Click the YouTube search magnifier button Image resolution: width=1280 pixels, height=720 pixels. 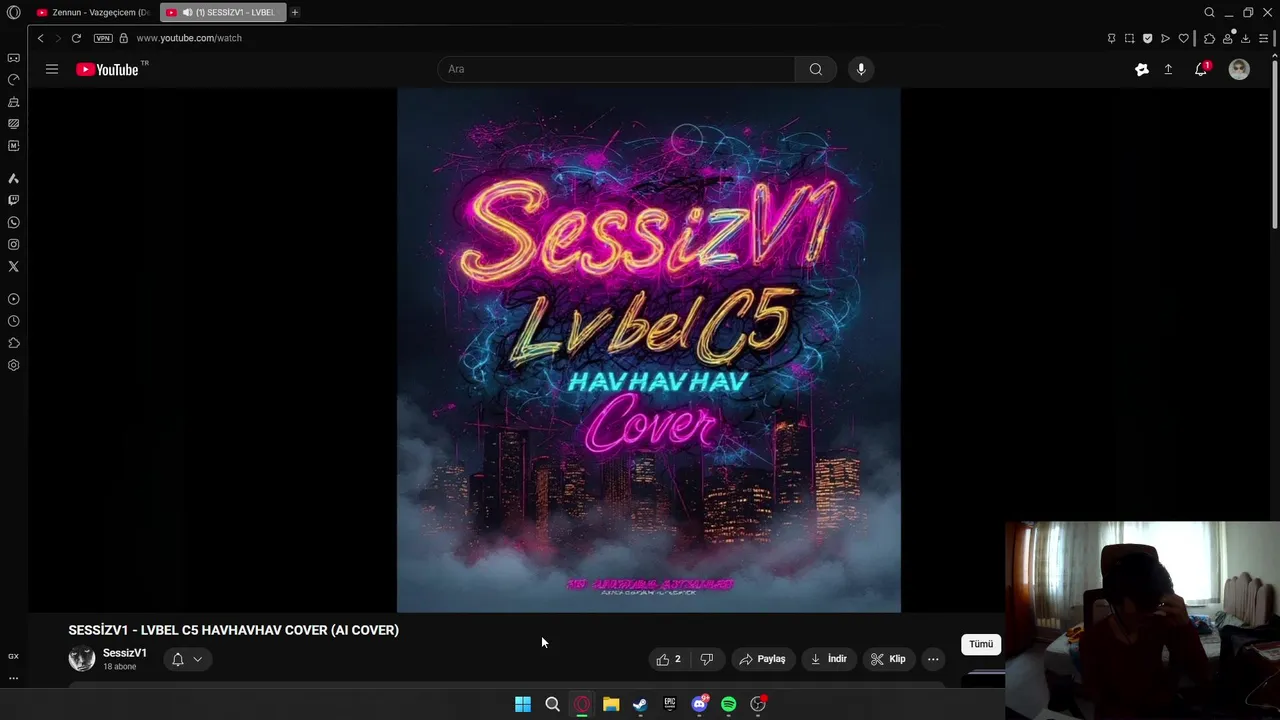[816, 69]
